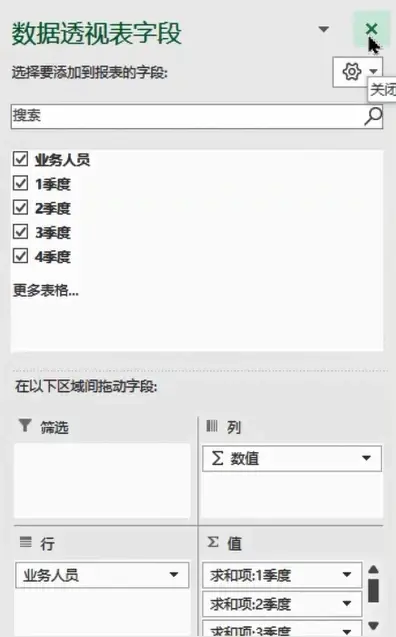The image size is (396, 637).
Task: Click the columns area icon
Action: 212,426
